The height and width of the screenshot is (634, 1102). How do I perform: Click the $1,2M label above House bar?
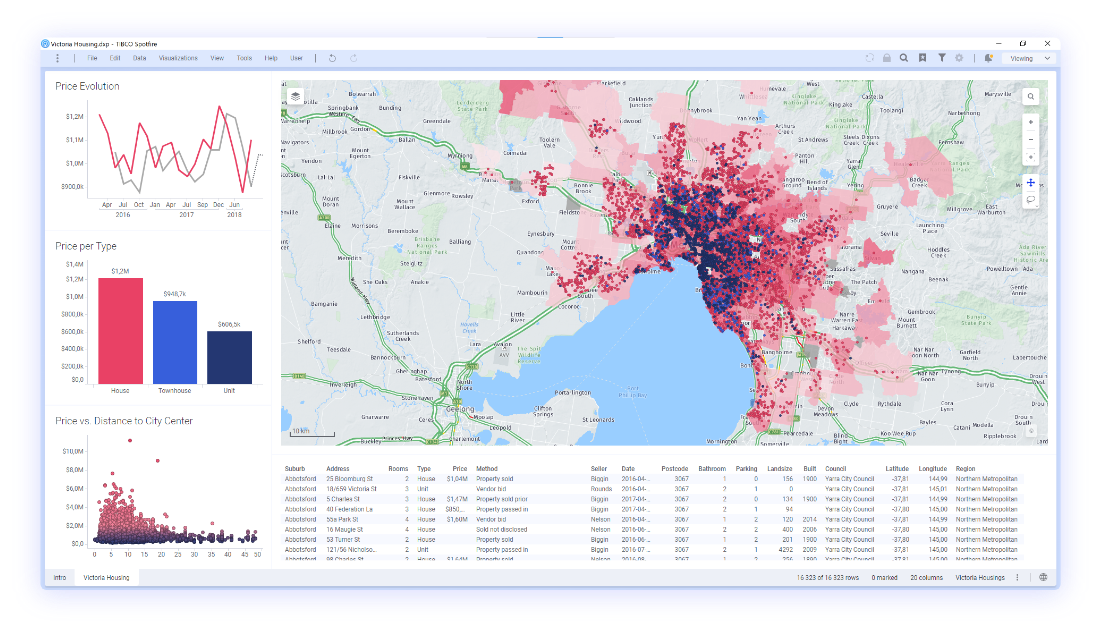click(120, 271)
